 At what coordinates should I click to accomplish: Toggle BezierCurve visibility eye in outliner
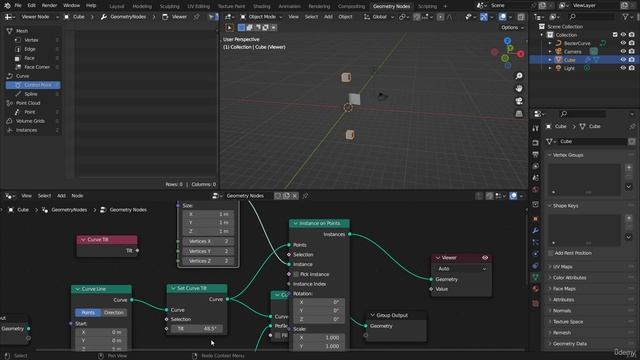pos(623,43)
